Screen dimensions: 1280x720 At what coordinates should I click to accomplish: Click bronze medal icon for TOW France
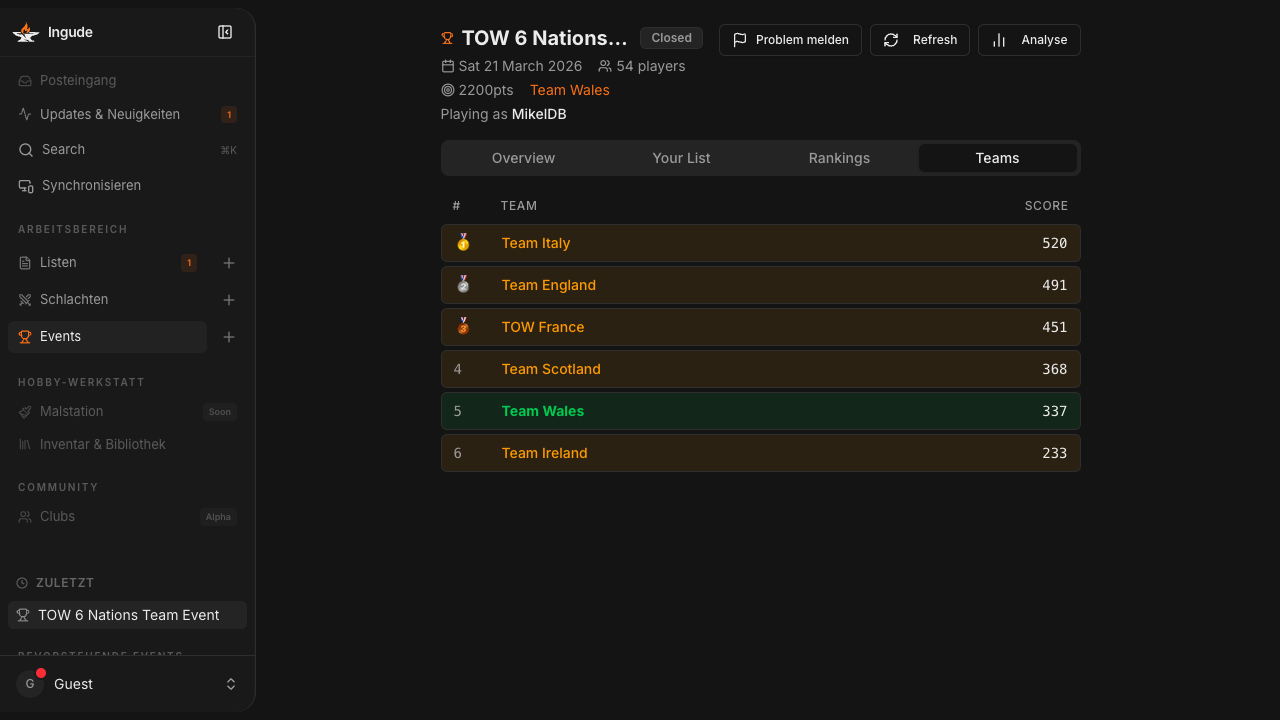(463, 326)
